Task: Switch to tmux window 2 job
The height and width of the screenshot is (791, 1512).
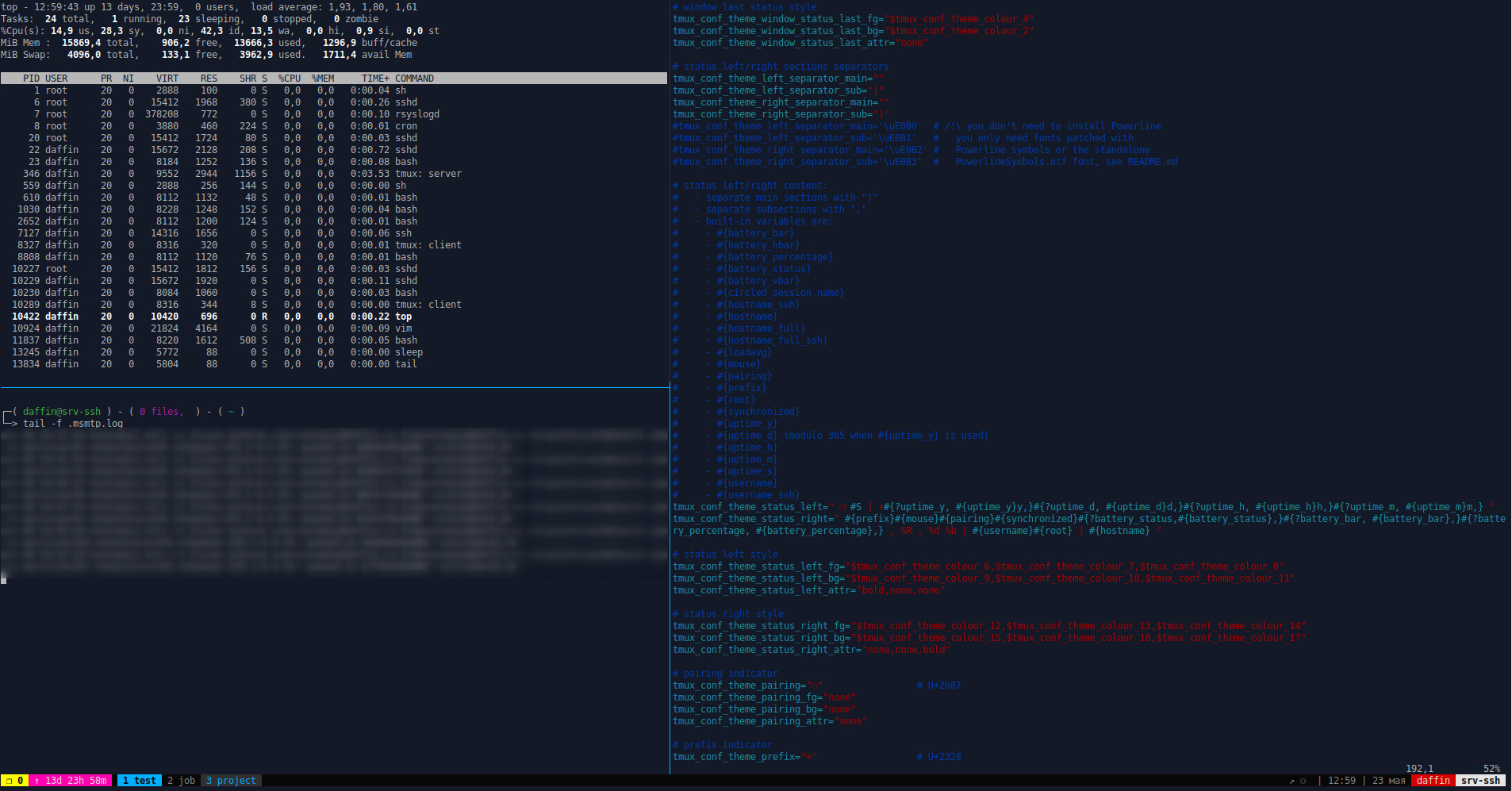Action: point(181,781)
